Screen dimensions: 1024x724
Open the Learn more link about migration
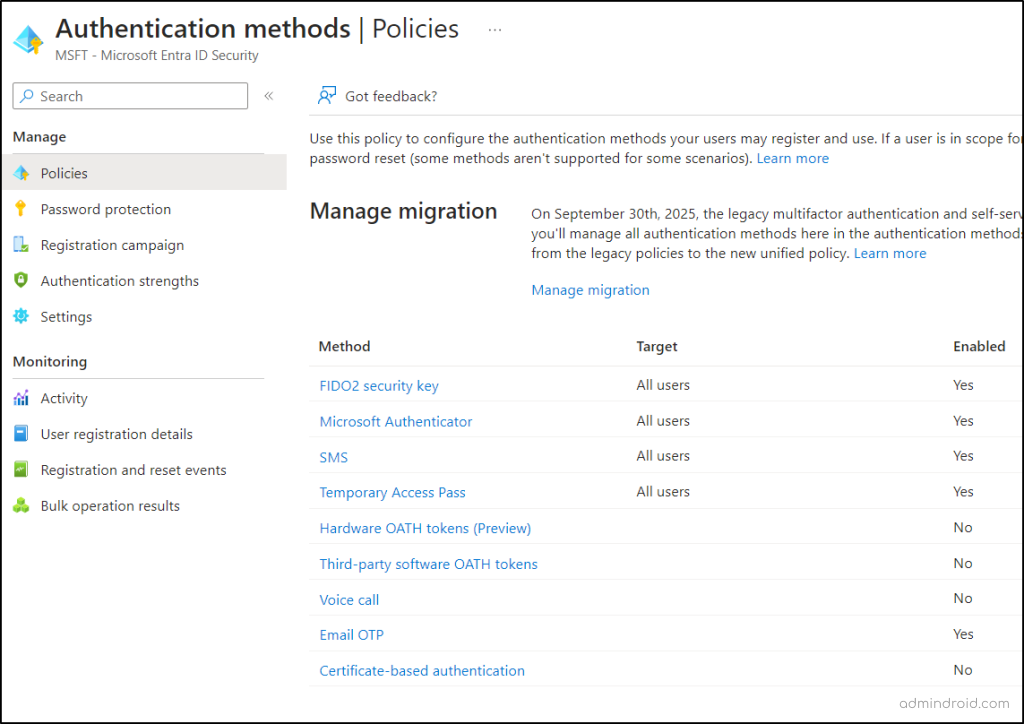tap(889, 253)
